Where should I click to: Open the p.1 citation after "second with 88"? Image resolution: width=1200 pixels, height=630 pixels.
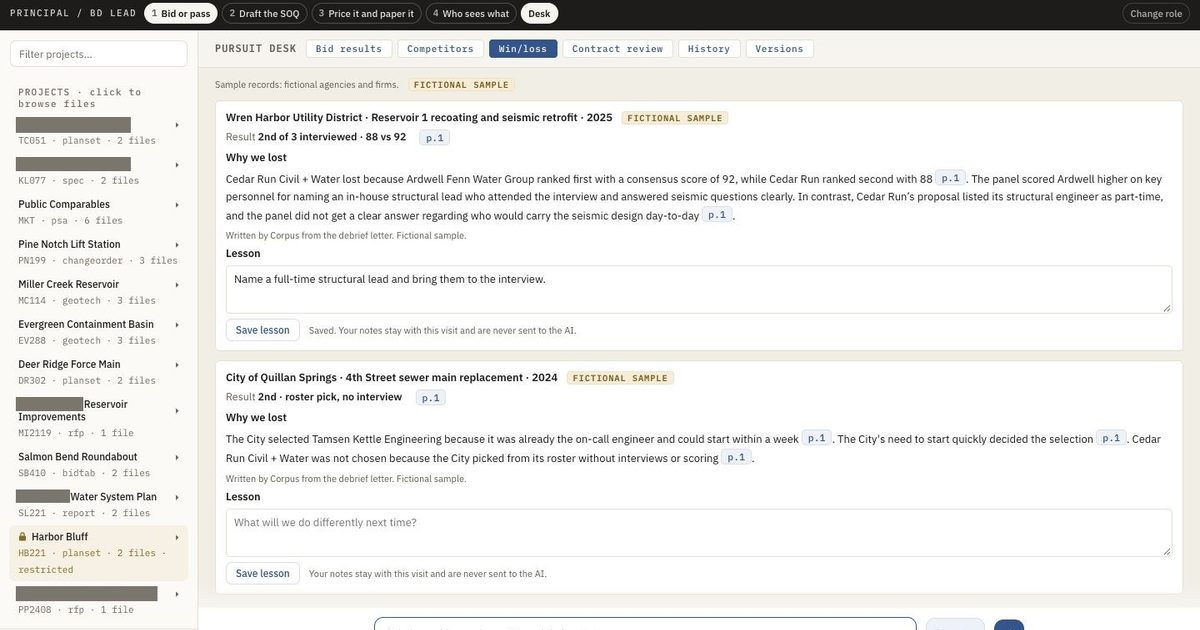pos(950,178)
